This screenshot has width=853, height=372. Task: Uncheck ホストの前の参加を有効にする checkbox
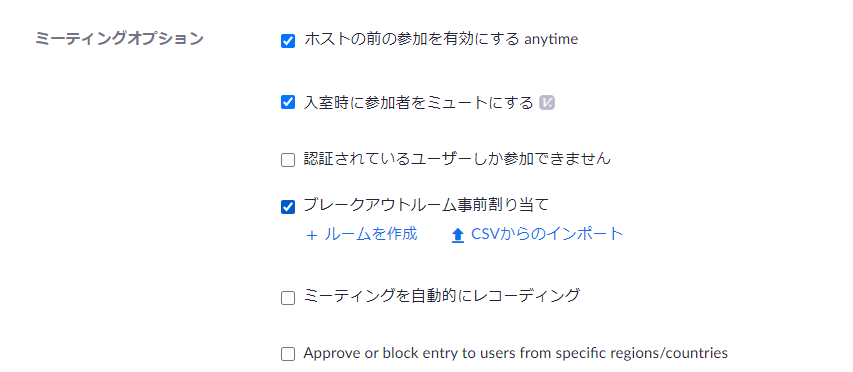pyautogui.click(x=288, y=40)
